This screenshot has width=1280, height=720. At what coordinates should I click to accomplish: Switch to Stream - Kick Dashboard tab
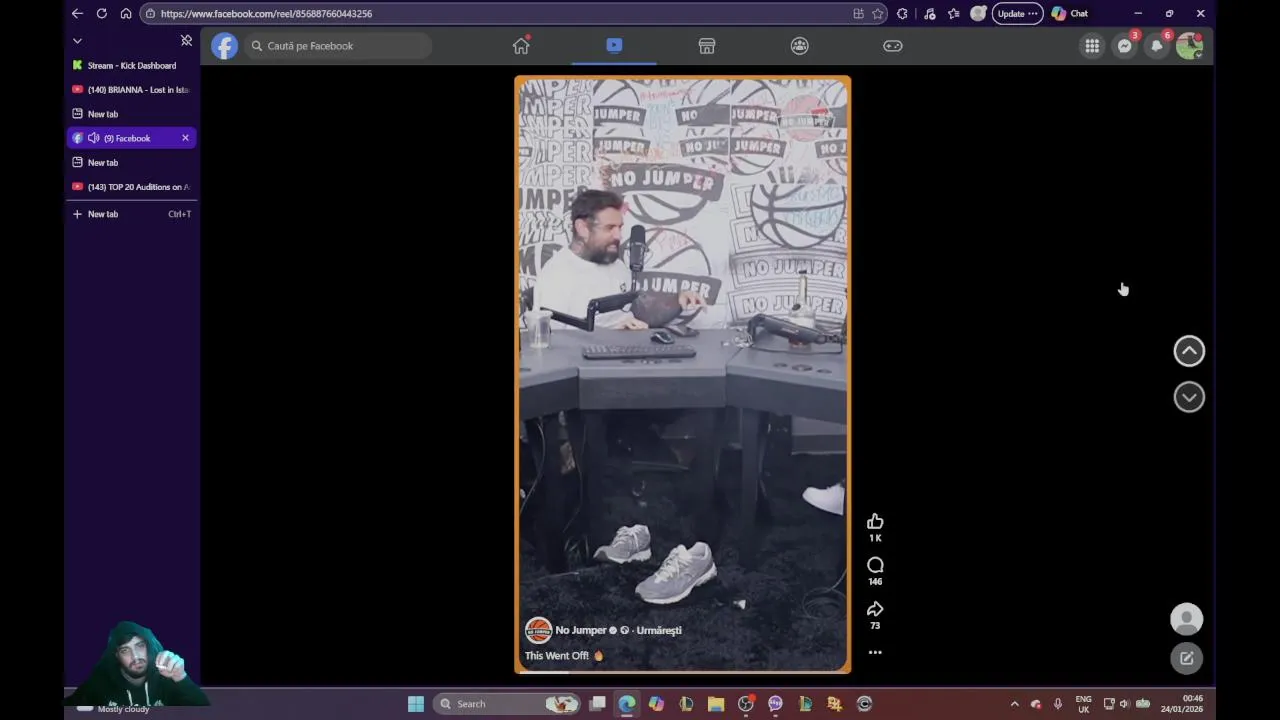131,66
